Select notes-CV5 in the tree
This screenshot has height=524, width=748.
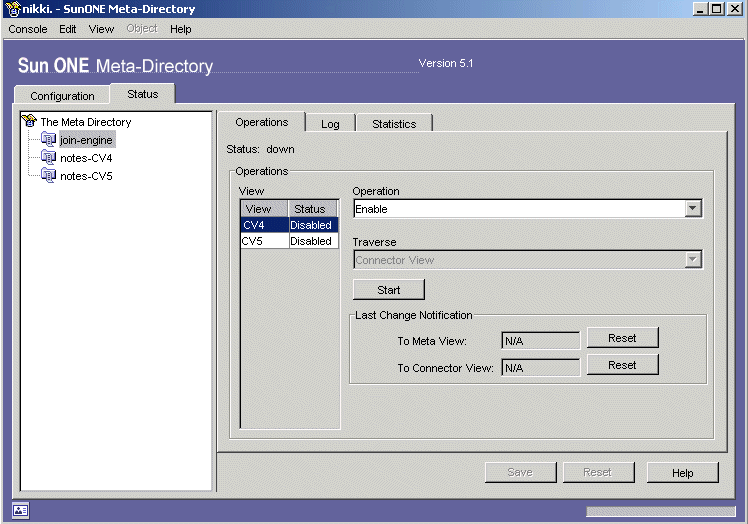tap(86, 176)
